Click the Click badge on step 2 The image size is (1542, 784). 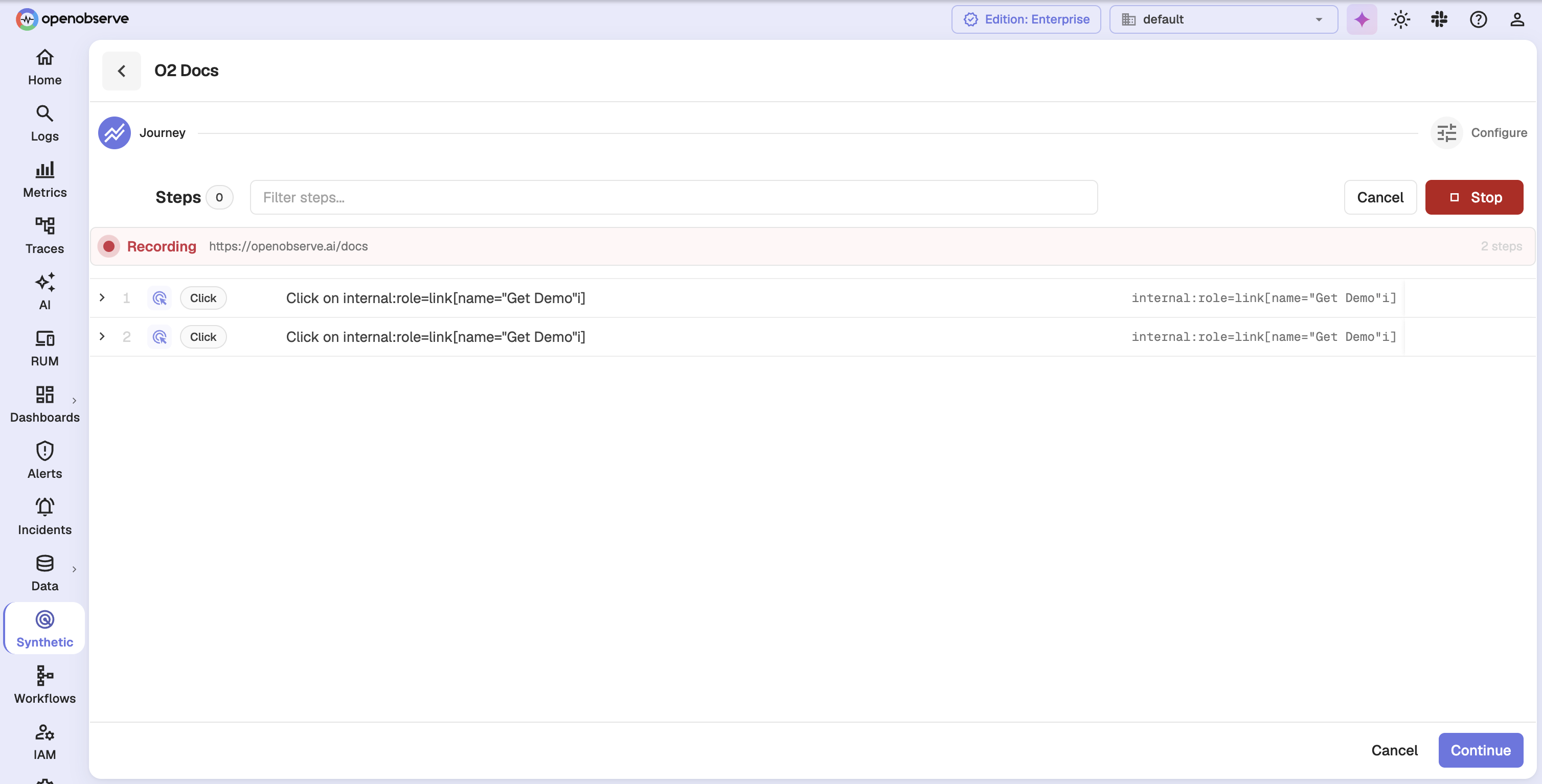[x=203, y=337]
